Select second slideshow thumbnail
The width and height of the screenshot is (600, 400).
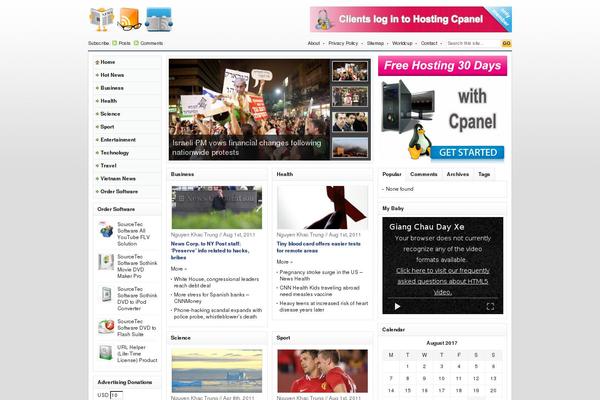click(350, 96)
